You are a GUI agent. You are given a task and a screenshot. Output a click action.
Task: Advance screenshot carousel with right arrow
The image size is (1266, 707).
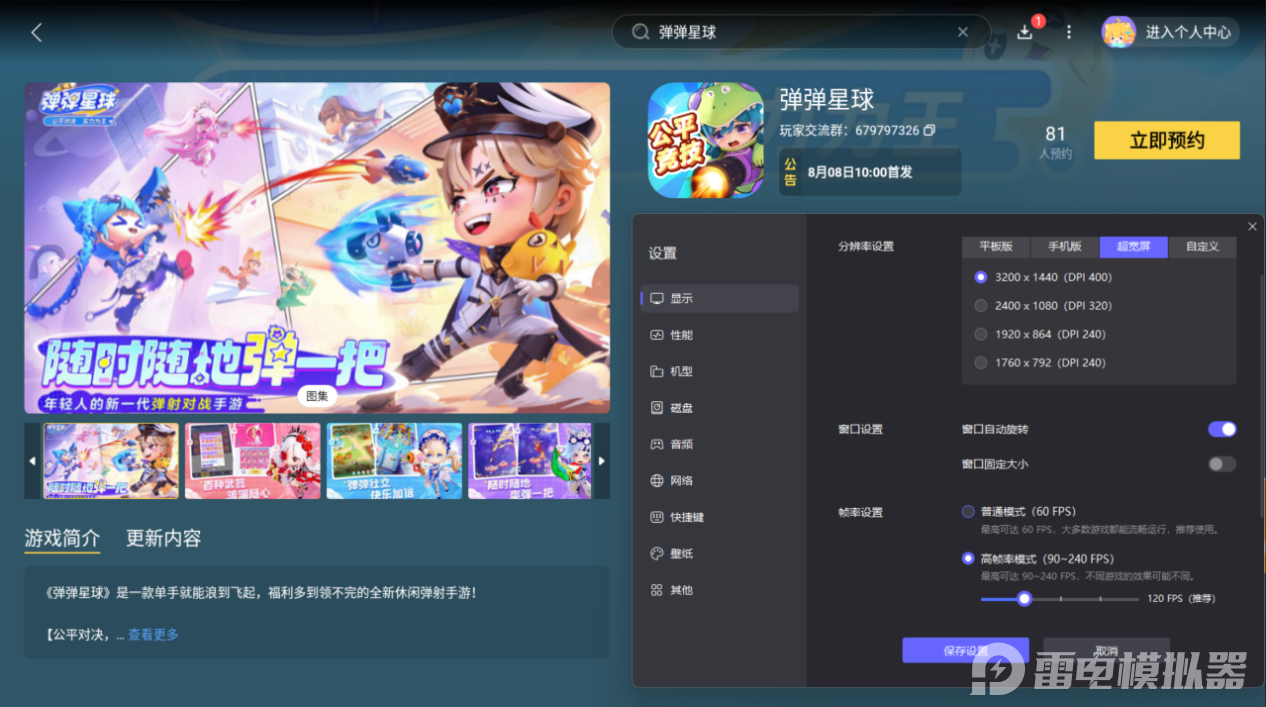tap(602, 461)
